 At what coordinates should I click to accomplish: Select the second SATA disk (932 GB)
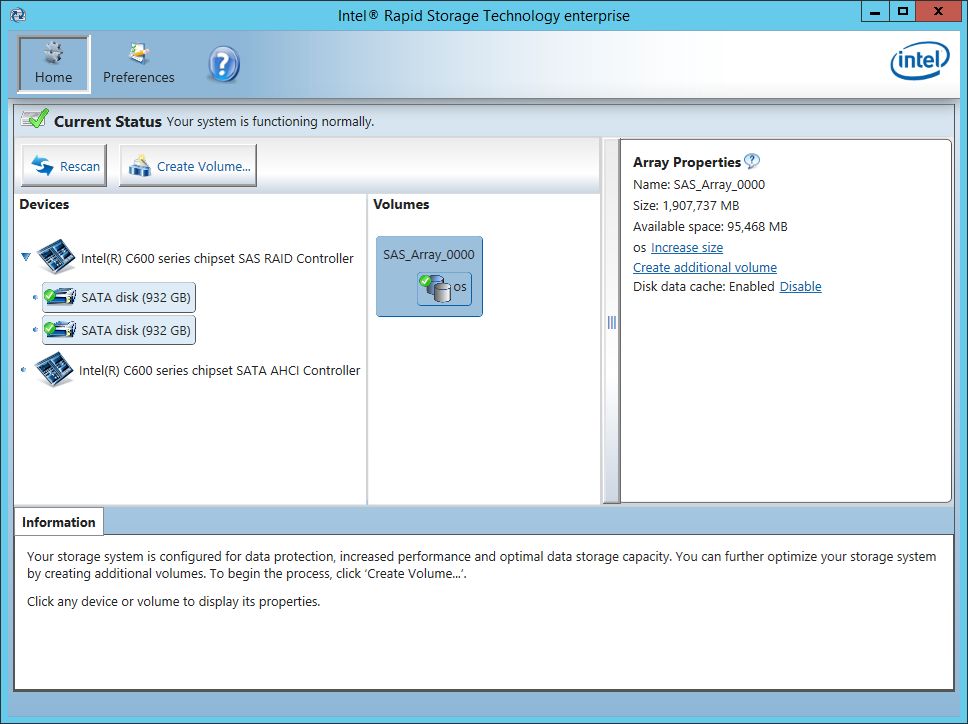119,330
